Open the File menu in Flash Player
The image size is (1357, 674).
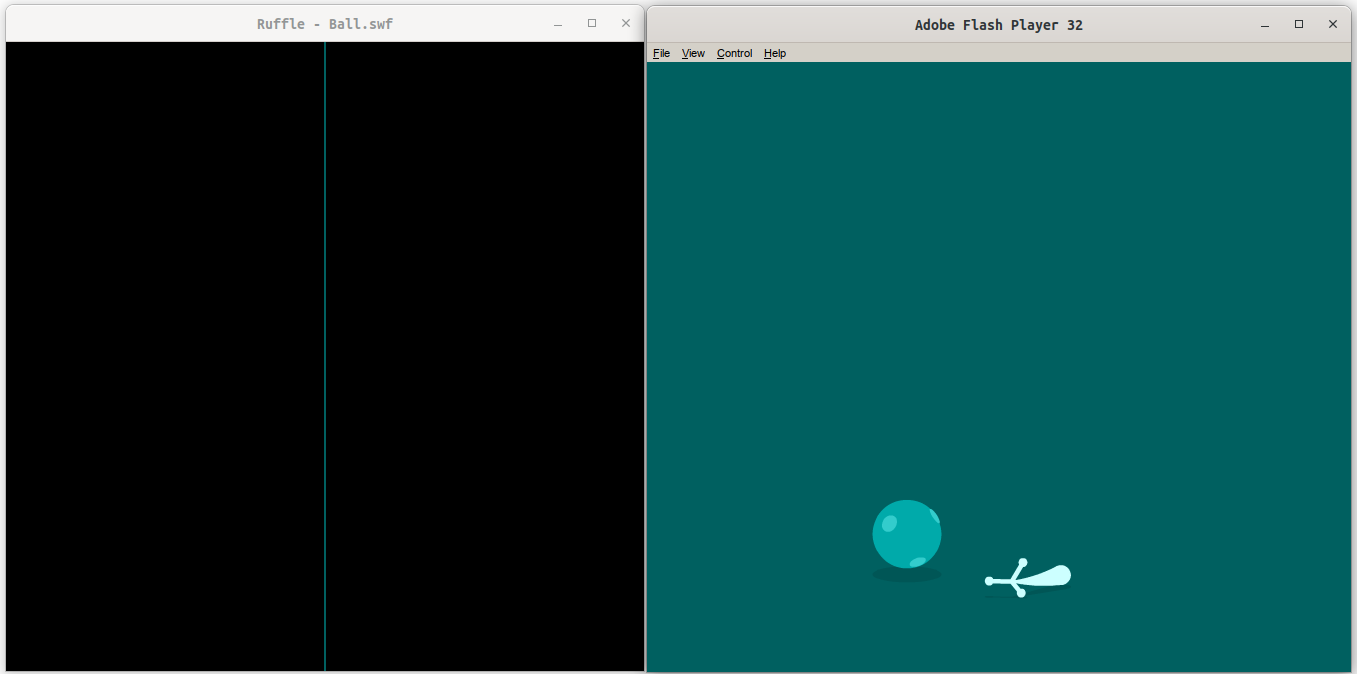pyautogui.click(x=661, y=53)
